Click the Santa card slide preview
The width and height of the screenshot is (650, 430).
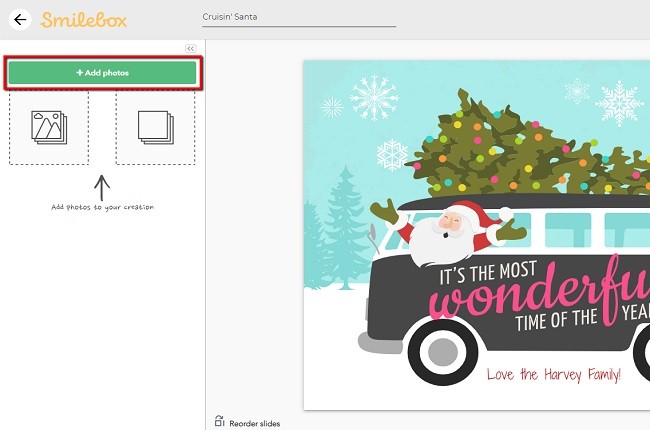477,235
